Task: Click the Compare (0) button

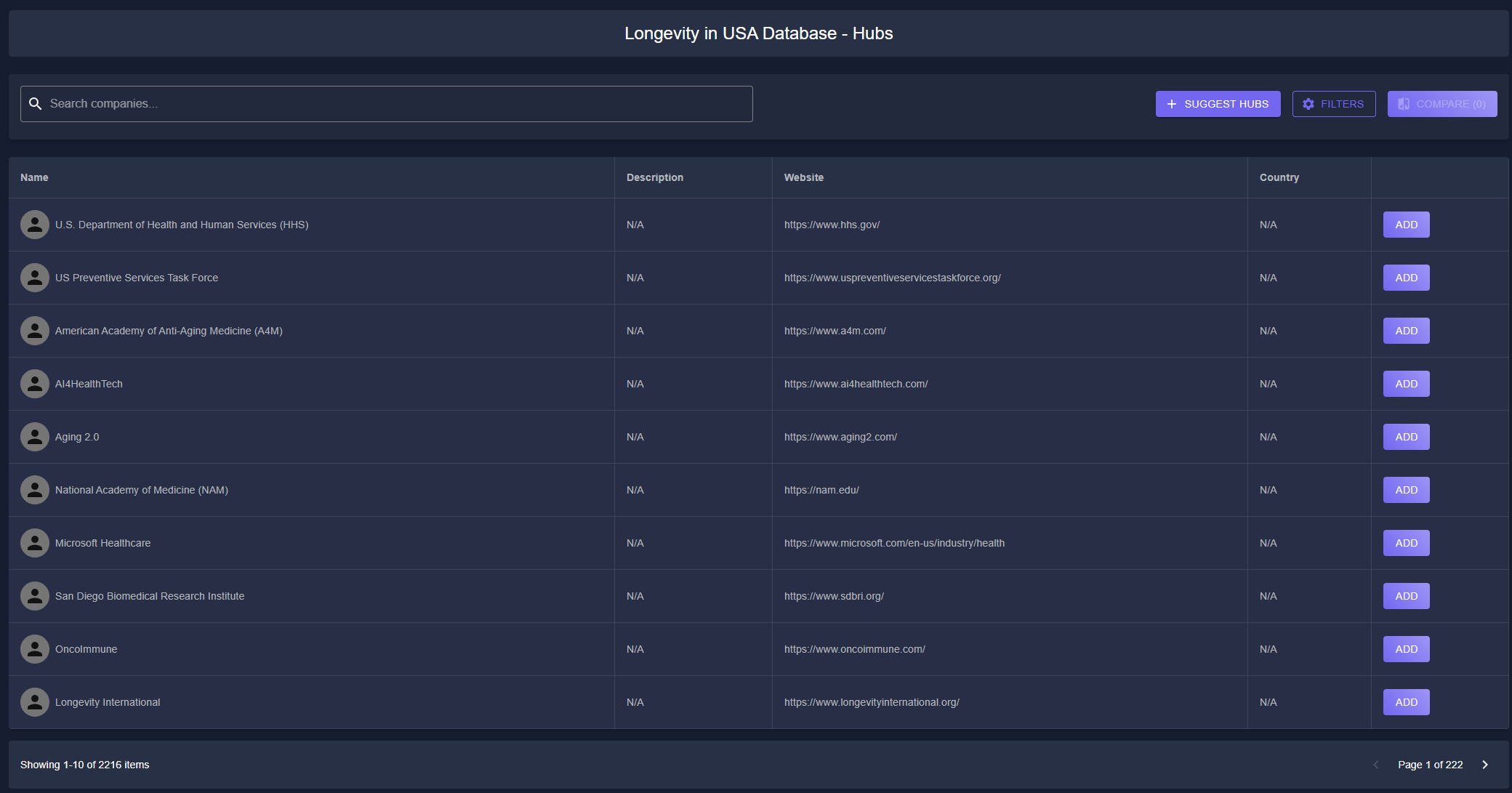Action: pos(1441,104)
